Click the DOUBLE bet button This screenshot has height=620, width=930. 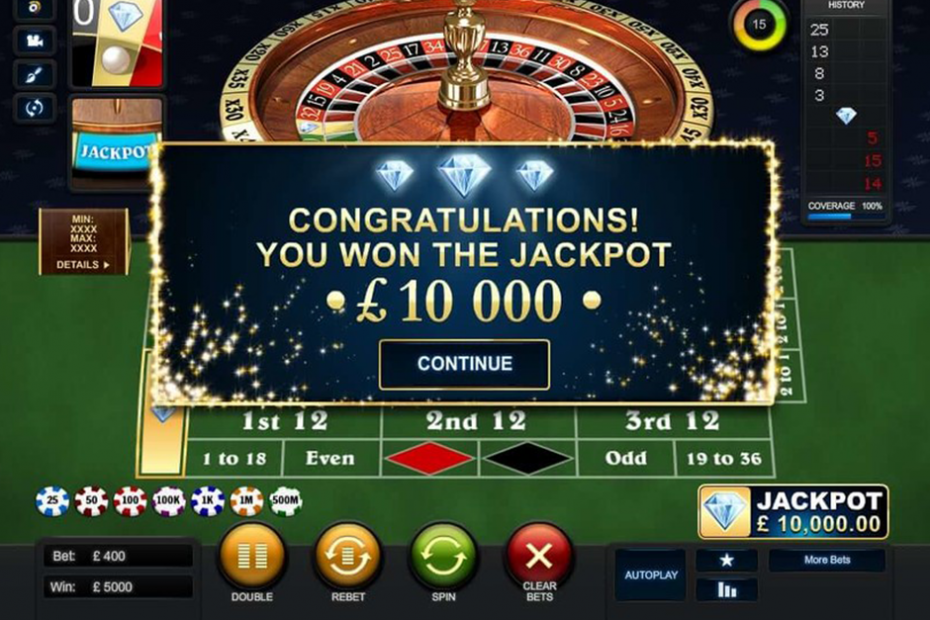(x=252, y=557)
